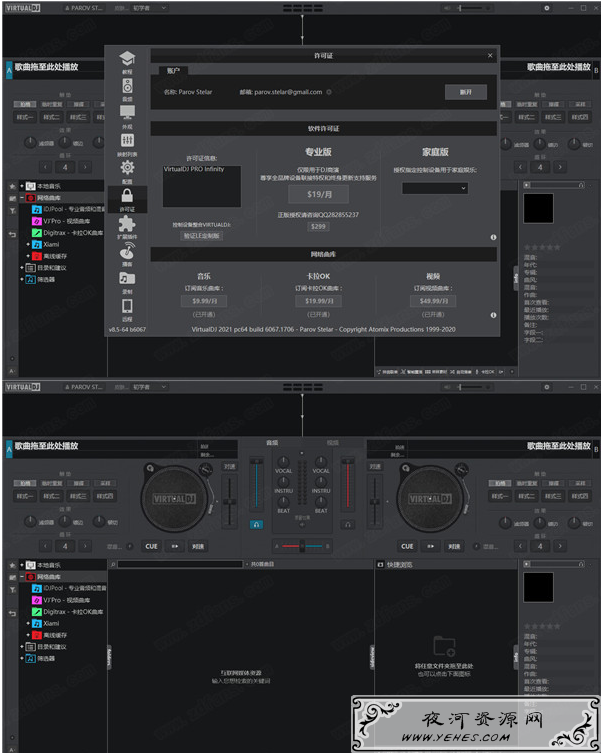Click the info side tab in lower browser
This screenshot has width=601, height=753.
(x=516, y=657)
